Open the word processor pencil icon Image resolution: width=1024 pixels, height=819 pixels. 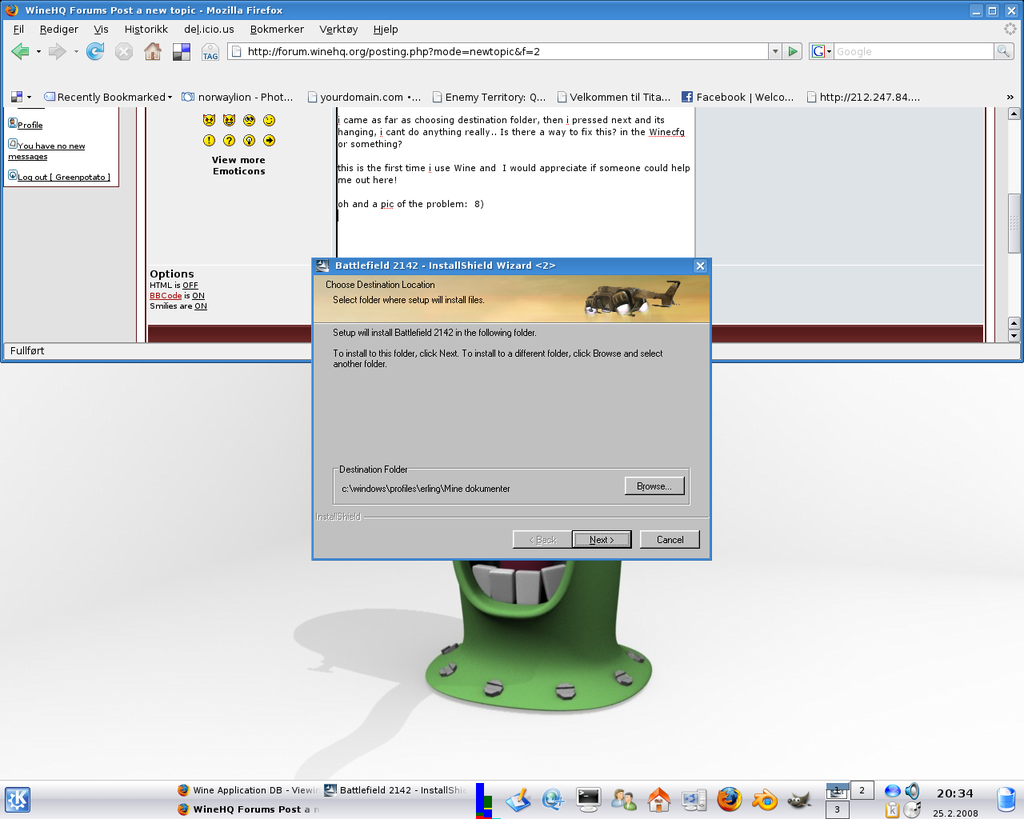tap(518, 799)
